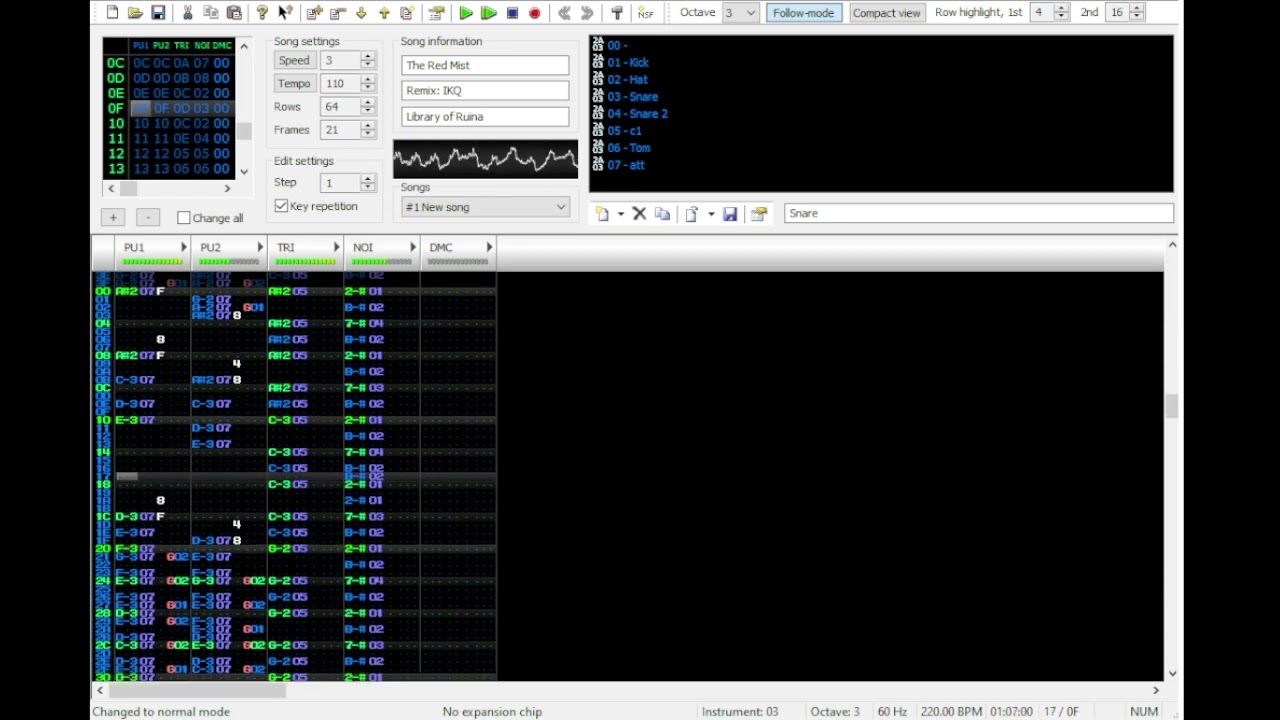Adjust 2nd row highlight spinner
This screenshot has height=720, width=1280.
[1137, 13]
